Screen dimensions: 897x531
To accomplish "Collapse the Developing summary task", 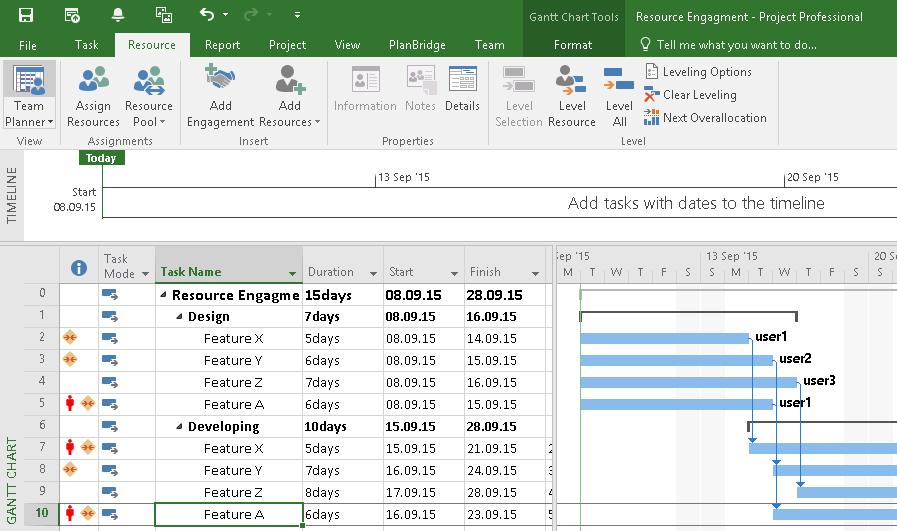I will [x=179, y=426].
